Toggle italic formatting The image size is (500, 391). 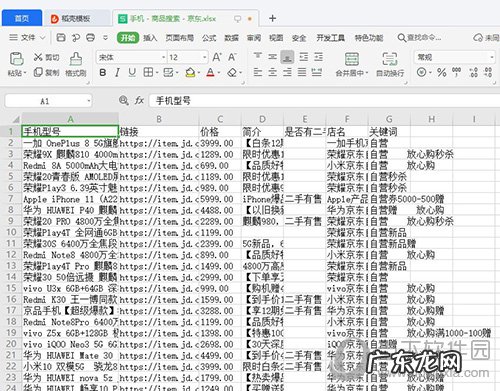[x=117, y=72]
